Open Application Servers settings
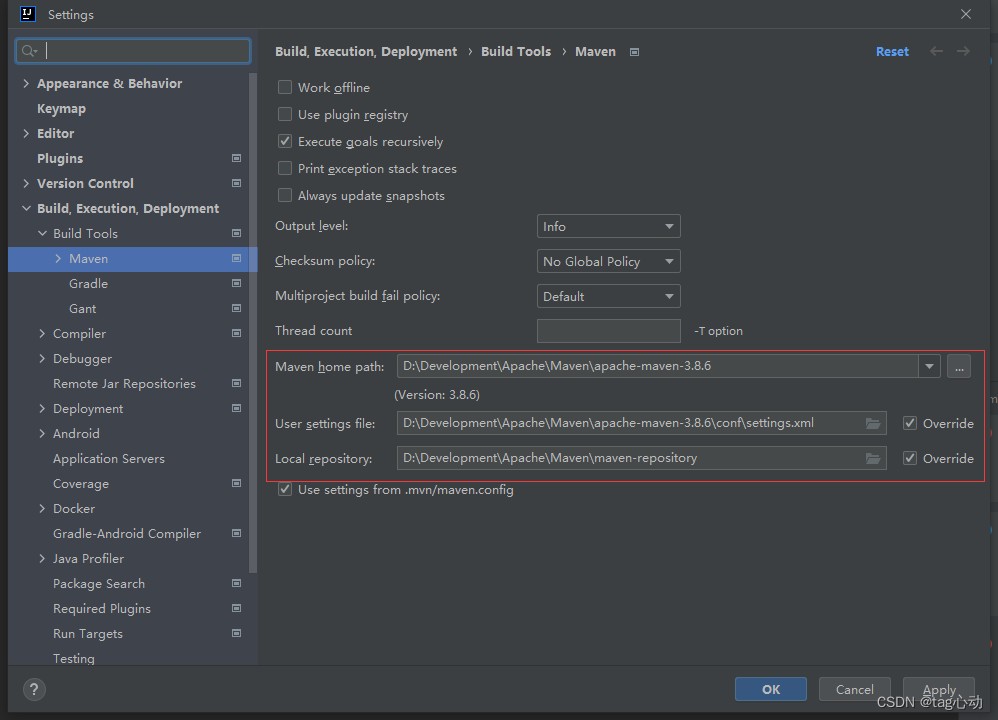The width and height of the screenshot is (998, 720). [109, 458]
